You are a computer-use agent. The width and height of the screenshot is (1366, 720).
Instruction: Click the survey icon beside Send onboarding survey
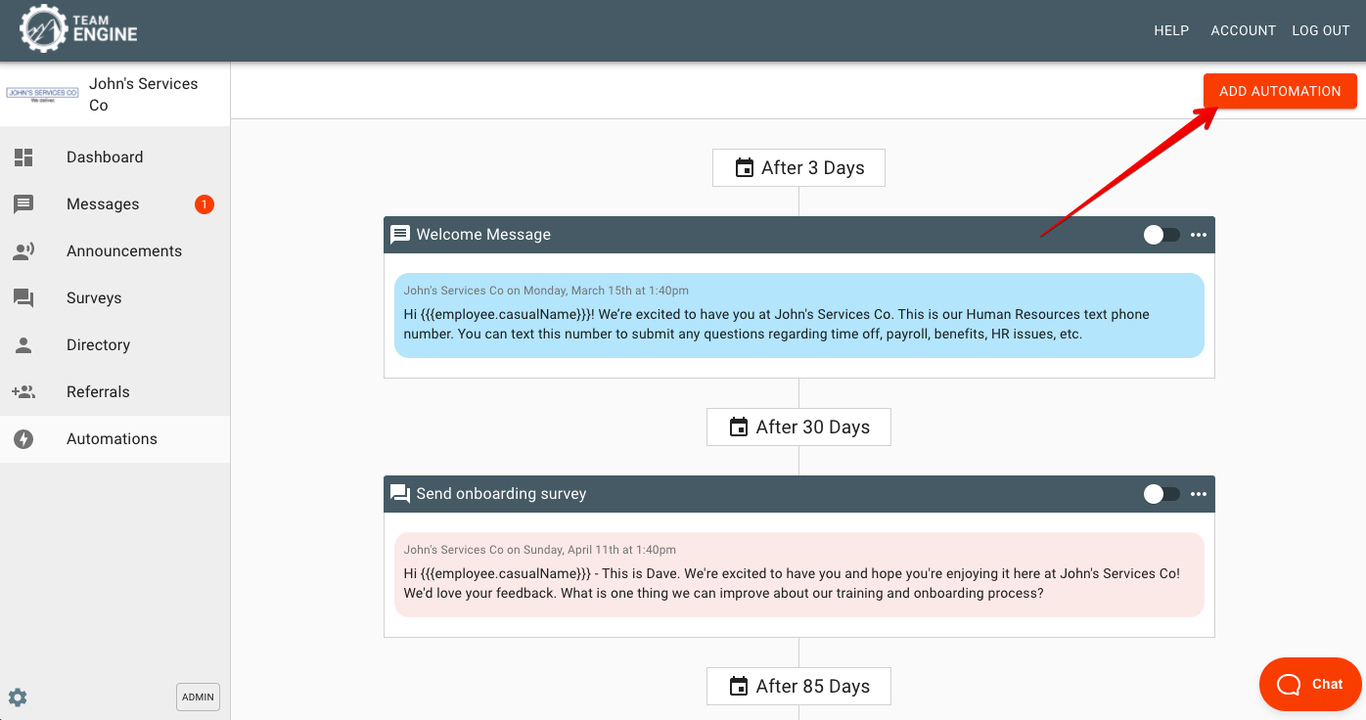400,494
